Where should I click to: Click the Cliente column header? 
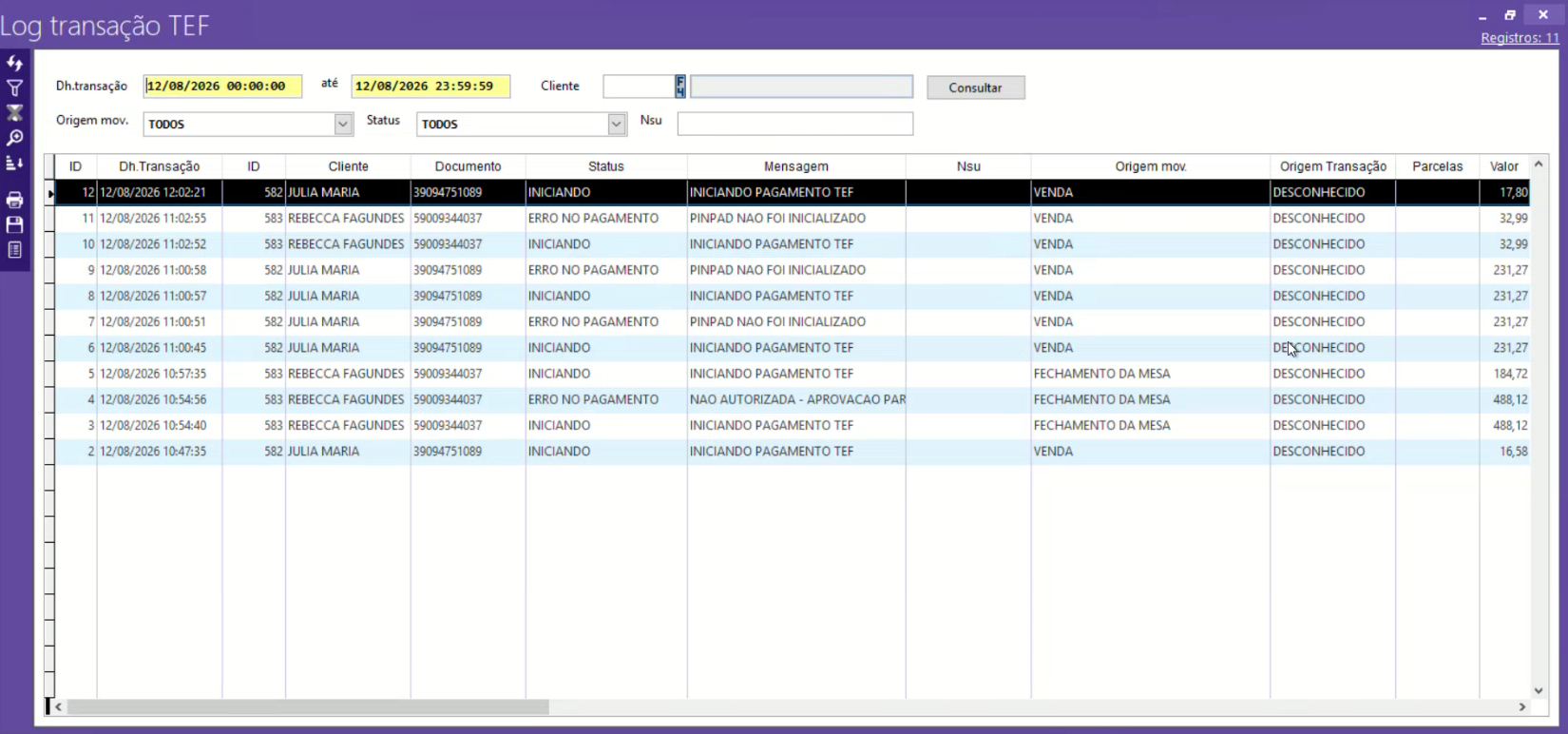point(348,166)
